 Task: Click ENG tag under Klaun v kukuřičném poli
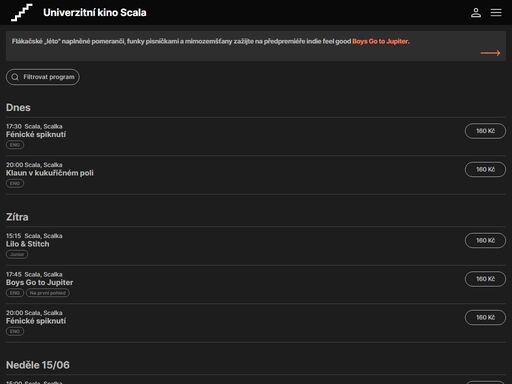15,183
